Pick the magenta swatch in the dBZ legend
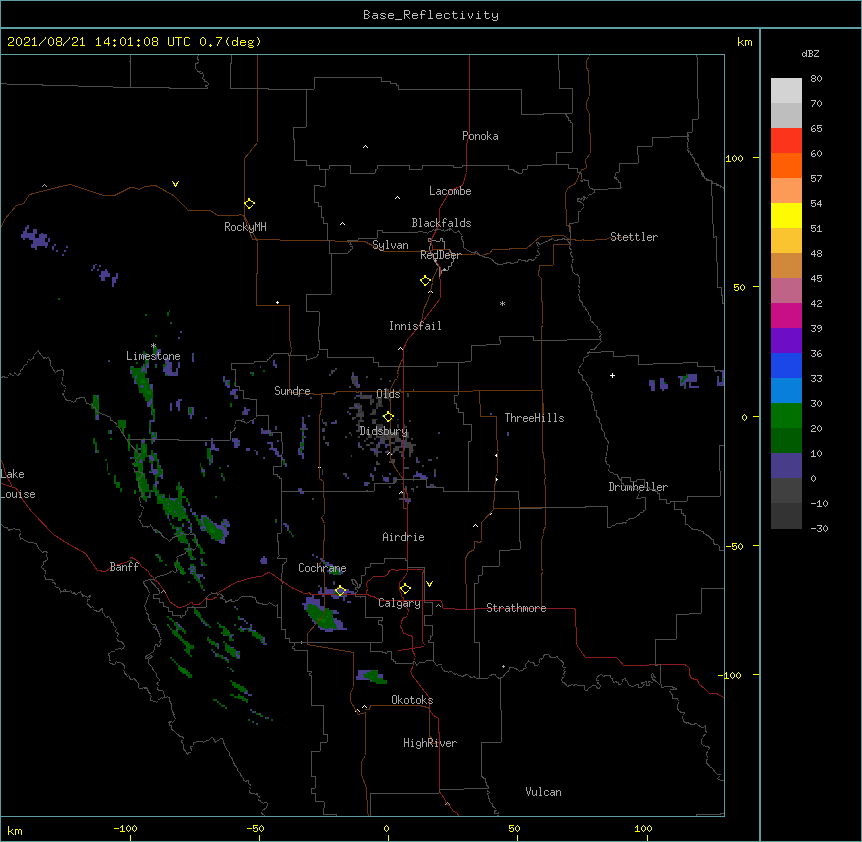Screen dimensions: 862x842 pyautogui.click(x=786, y=315)
